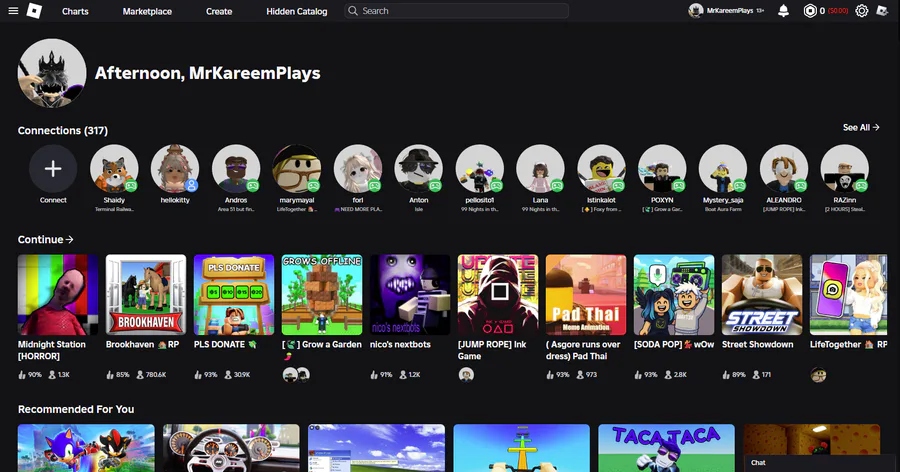This screenshot has height=472, width=900.
Task: Open PLS DONATE game thumbnail
Action: (234, 295)
